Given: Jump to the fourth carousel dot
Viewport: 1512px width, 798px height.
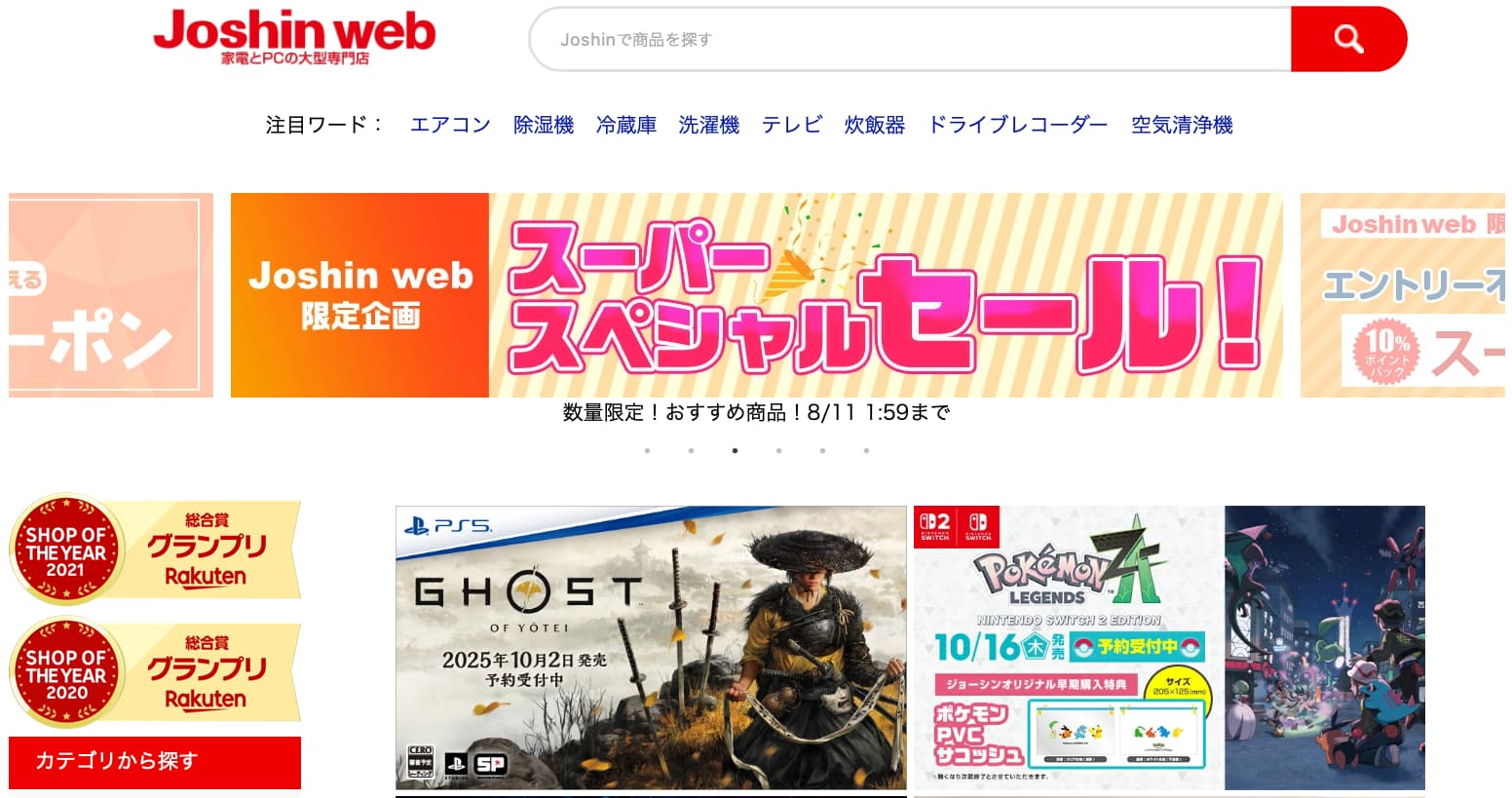Looking at the screenshot, I should pos(778,450).
